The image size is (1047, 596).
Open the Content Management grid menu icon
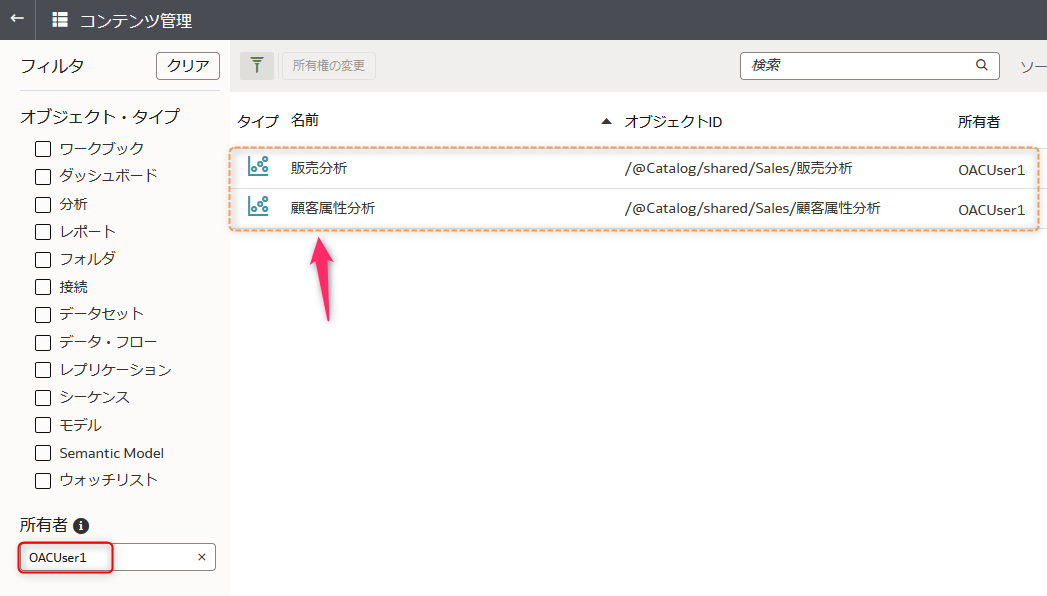[x=60, y=19]
